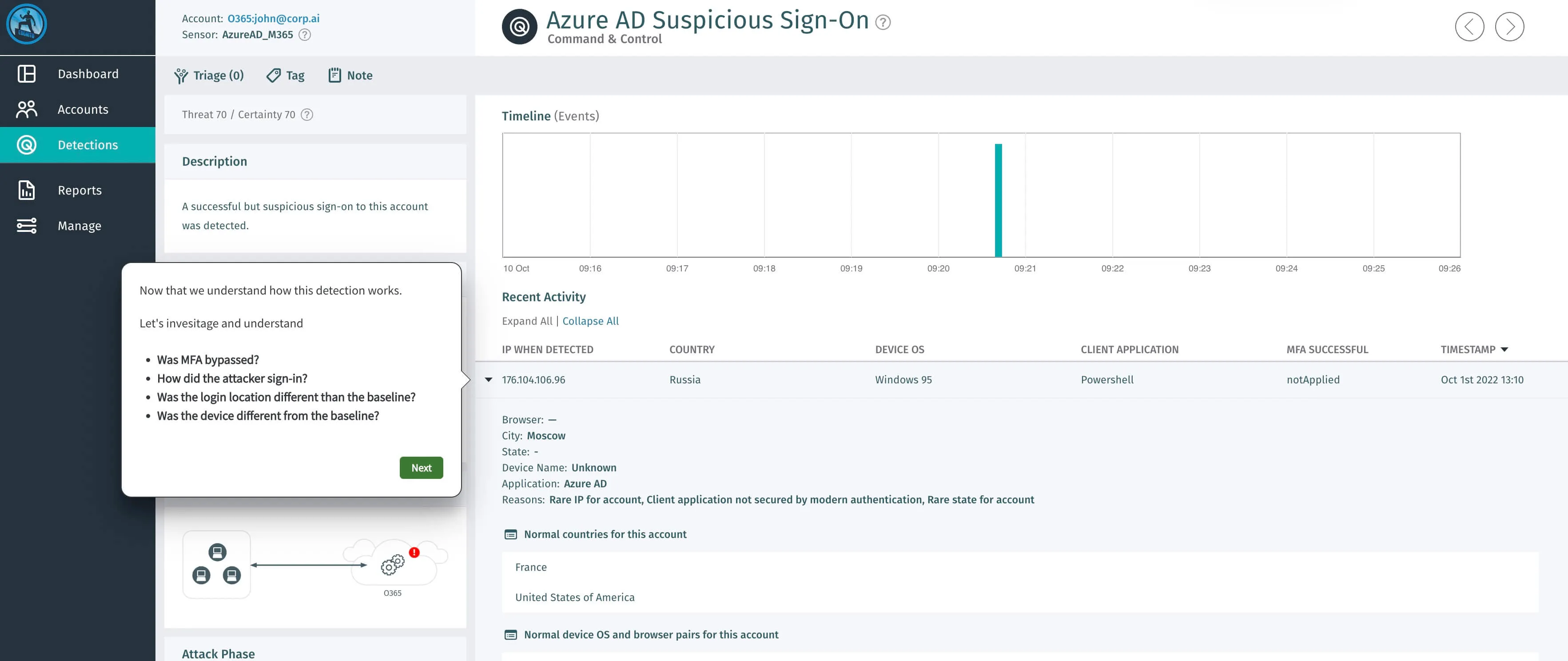Add a Note using the toolbar

(x=350, y=76)
